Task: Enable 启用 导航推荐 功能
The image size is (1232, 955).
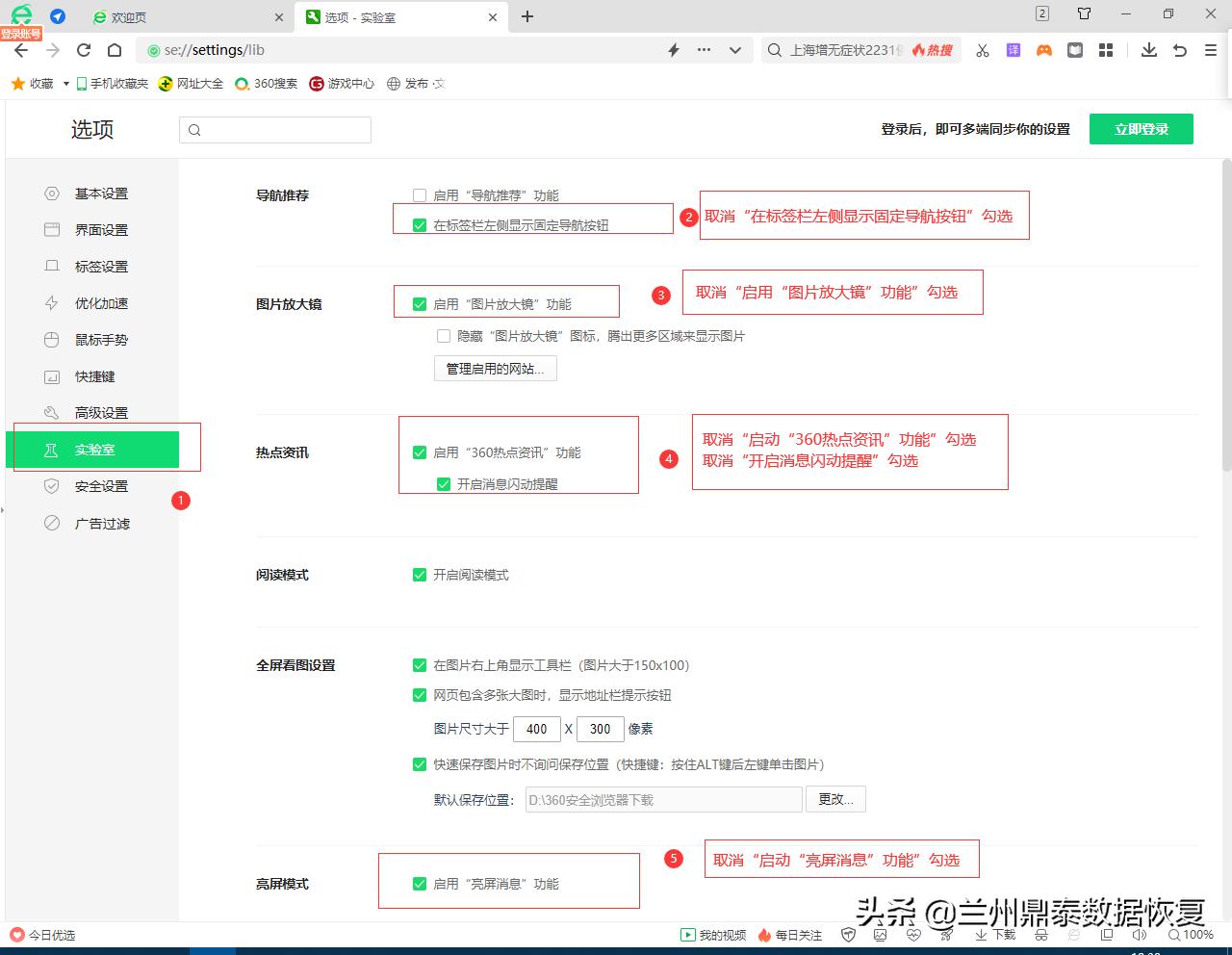Action: click(x=420, y=194)
